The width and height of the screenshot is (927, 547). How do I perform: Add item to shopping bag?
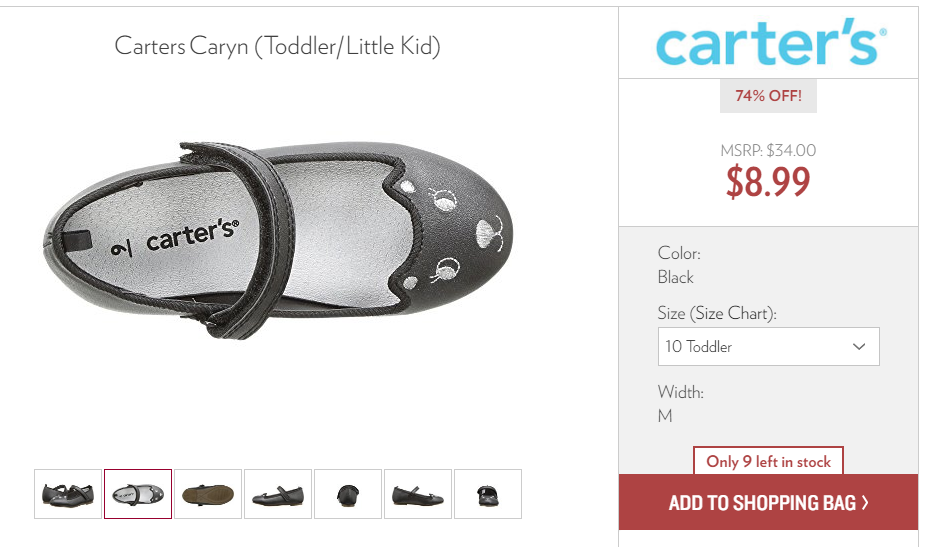click(769, 502)
